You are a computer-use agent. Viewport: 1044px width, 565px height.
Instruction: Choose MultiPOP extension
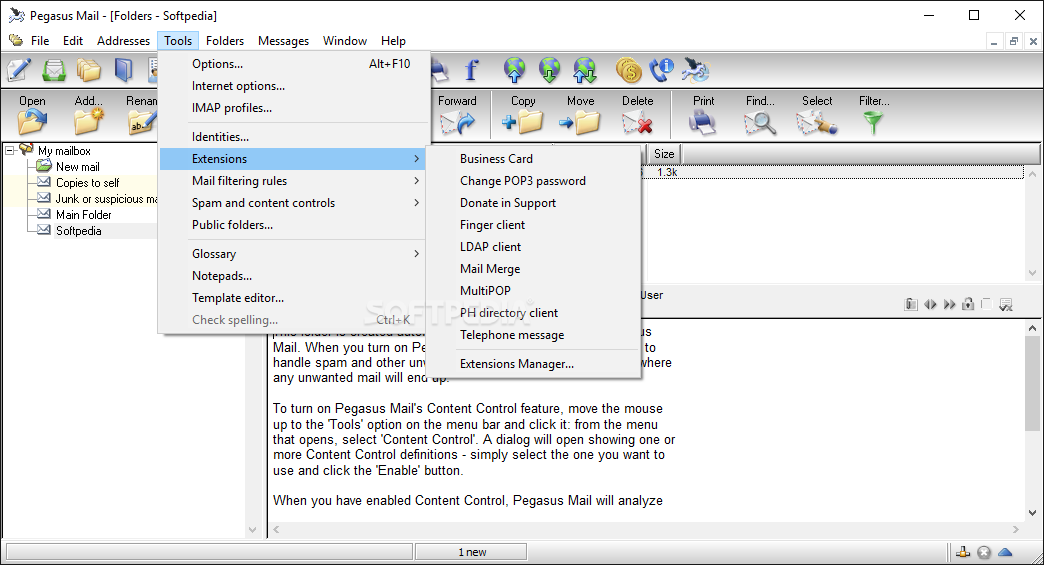(x=533, y=290)
